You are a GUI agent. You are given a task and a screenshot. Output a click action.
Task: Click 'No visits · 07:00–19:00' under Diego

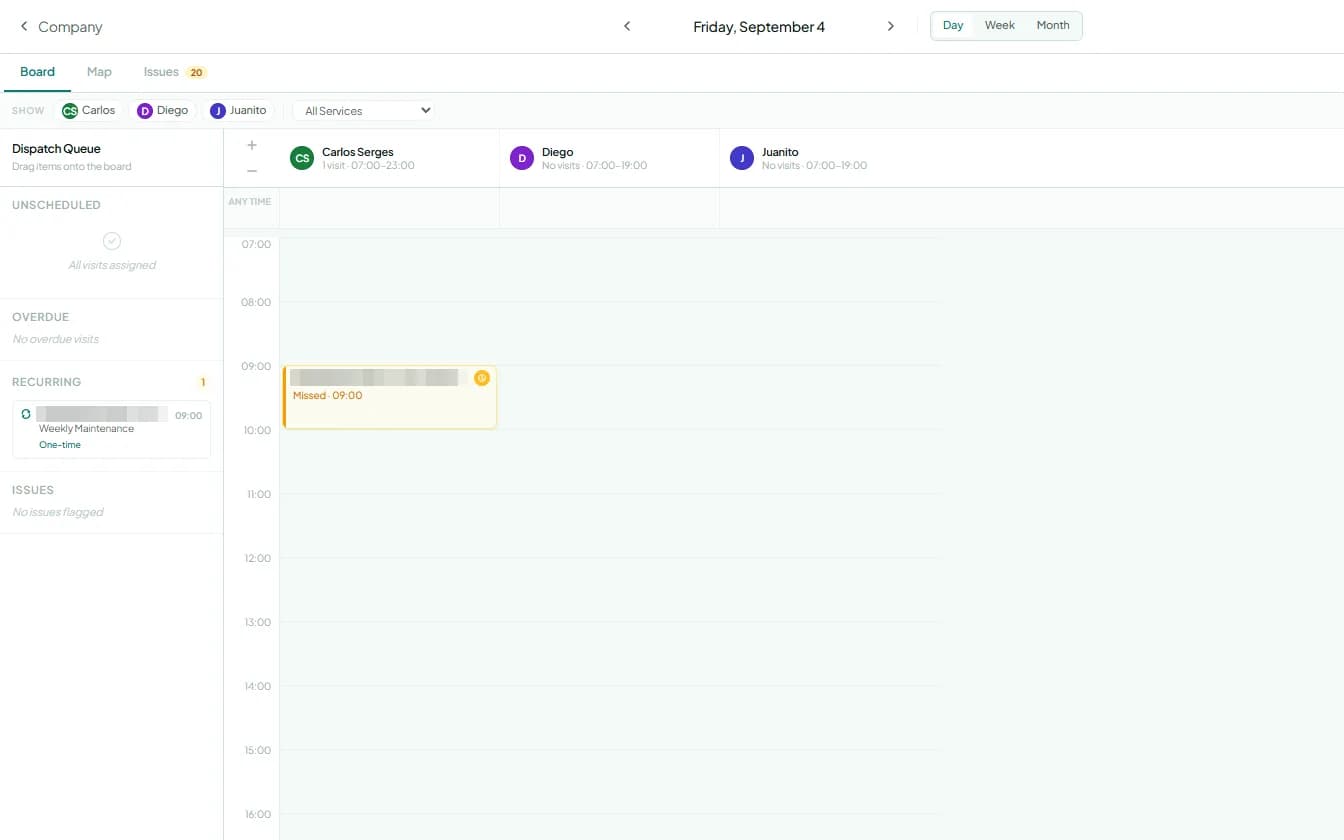(594, 166)
